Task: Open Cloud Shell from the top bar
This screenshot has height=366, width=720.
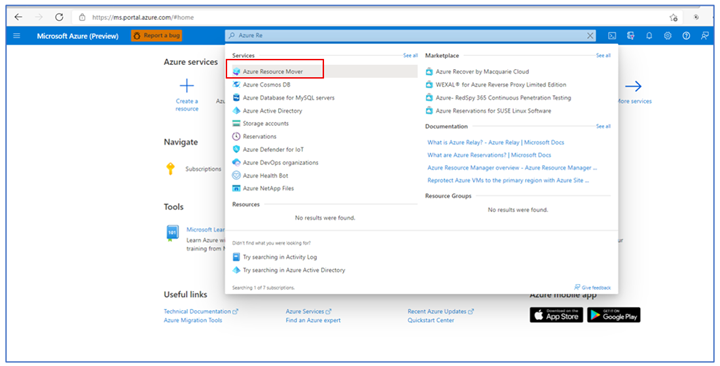Action: 612,36
